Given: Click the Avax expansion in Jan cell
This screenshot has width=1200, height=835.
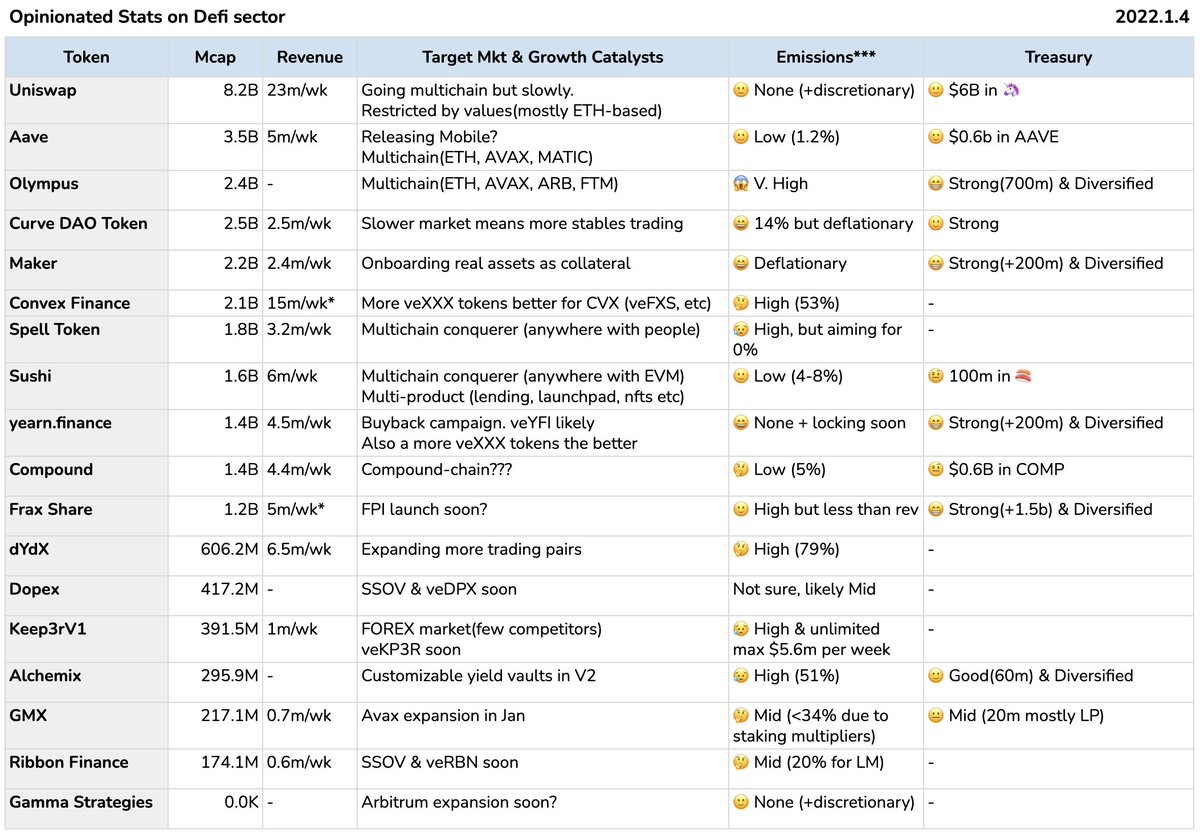Looking at the screenshot, I should (x=542, y=725).
